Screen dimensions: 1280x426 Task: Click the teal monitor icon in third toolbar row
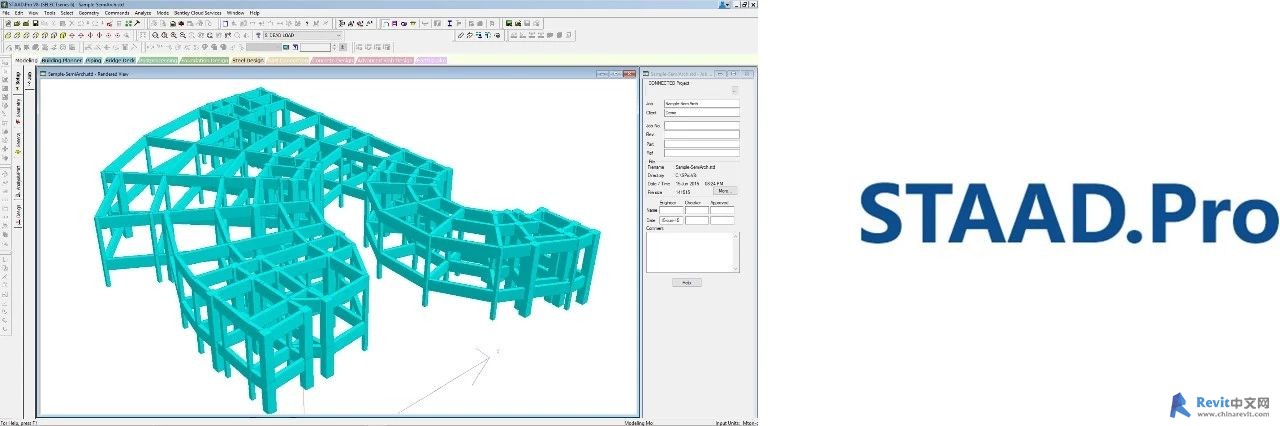286,47
